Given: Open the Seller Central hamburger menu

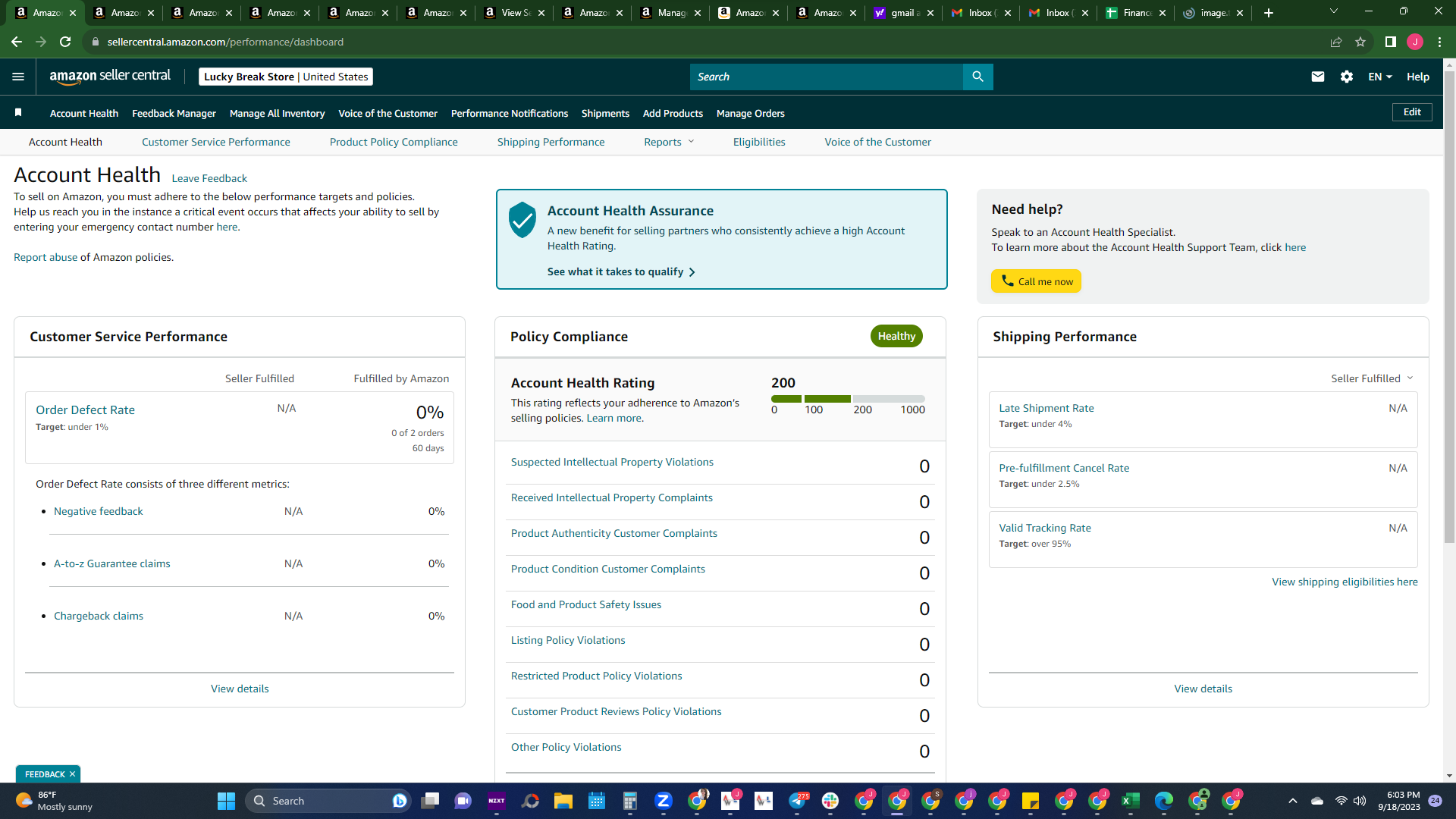Looking at the screenshot, I should coord(18,77).
